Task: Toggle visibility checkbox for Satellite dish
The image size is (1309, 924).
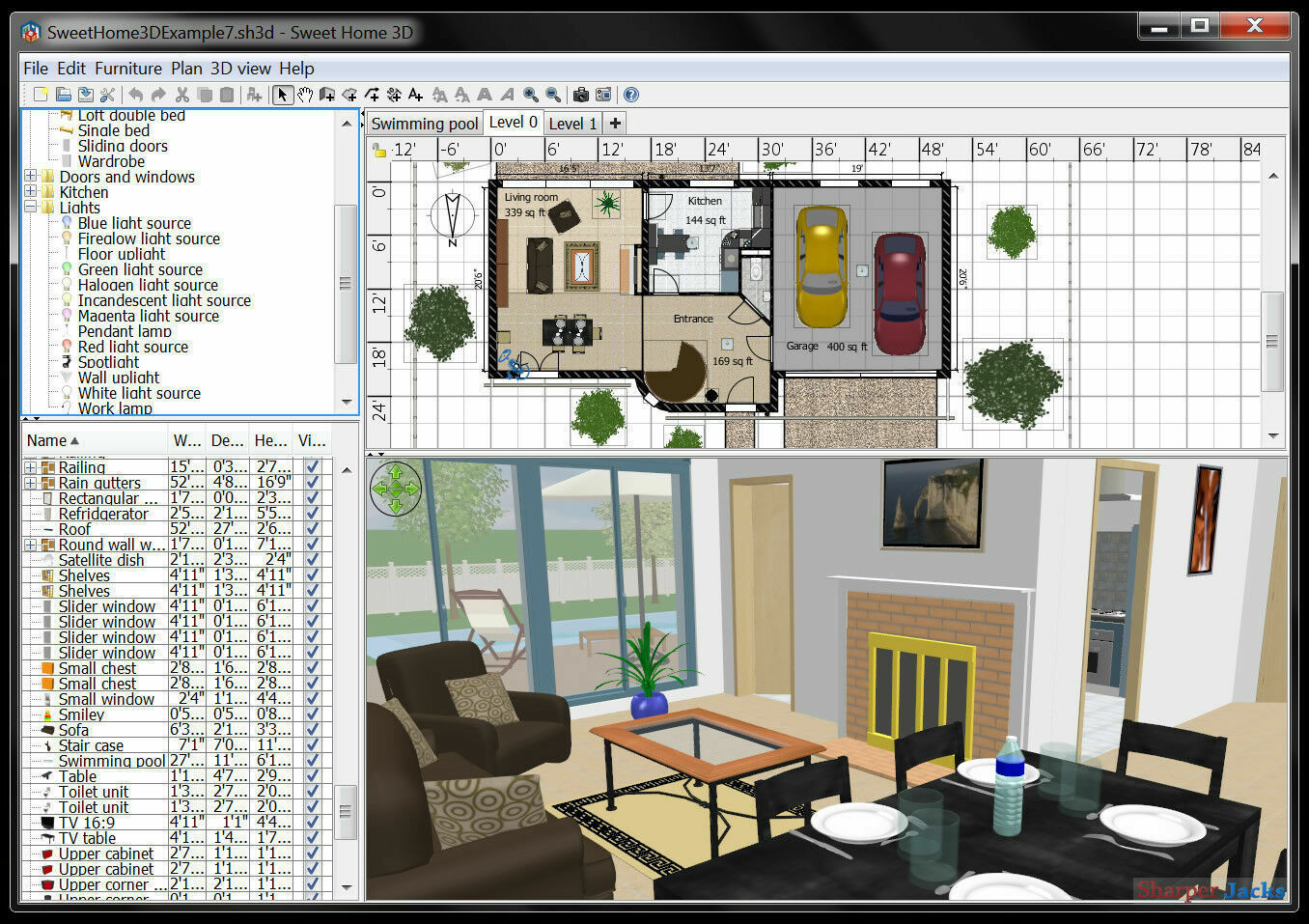Action: pos(313,560)
